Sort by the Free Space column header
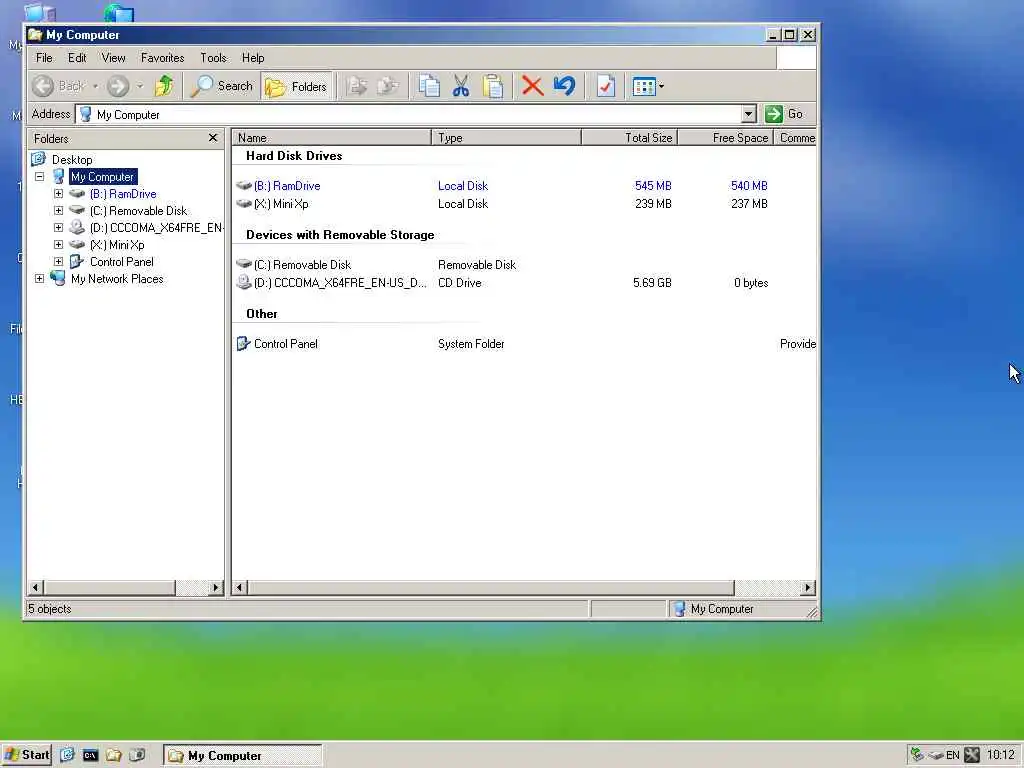The width and height of the screenshot is (1024, 768). (726, 138)
